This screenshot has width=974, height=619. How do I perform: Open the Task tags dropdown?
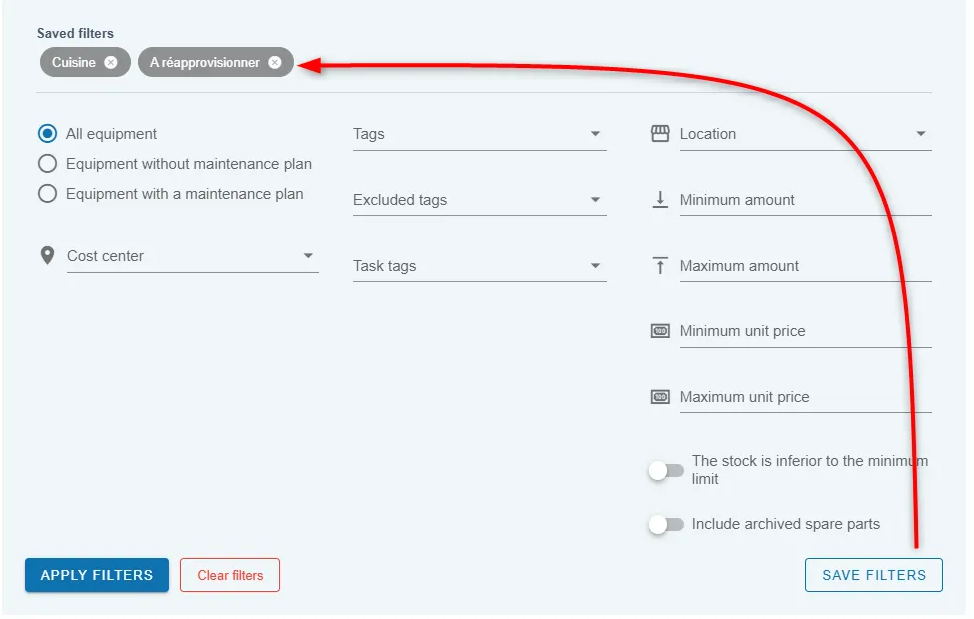pos(480,266)
